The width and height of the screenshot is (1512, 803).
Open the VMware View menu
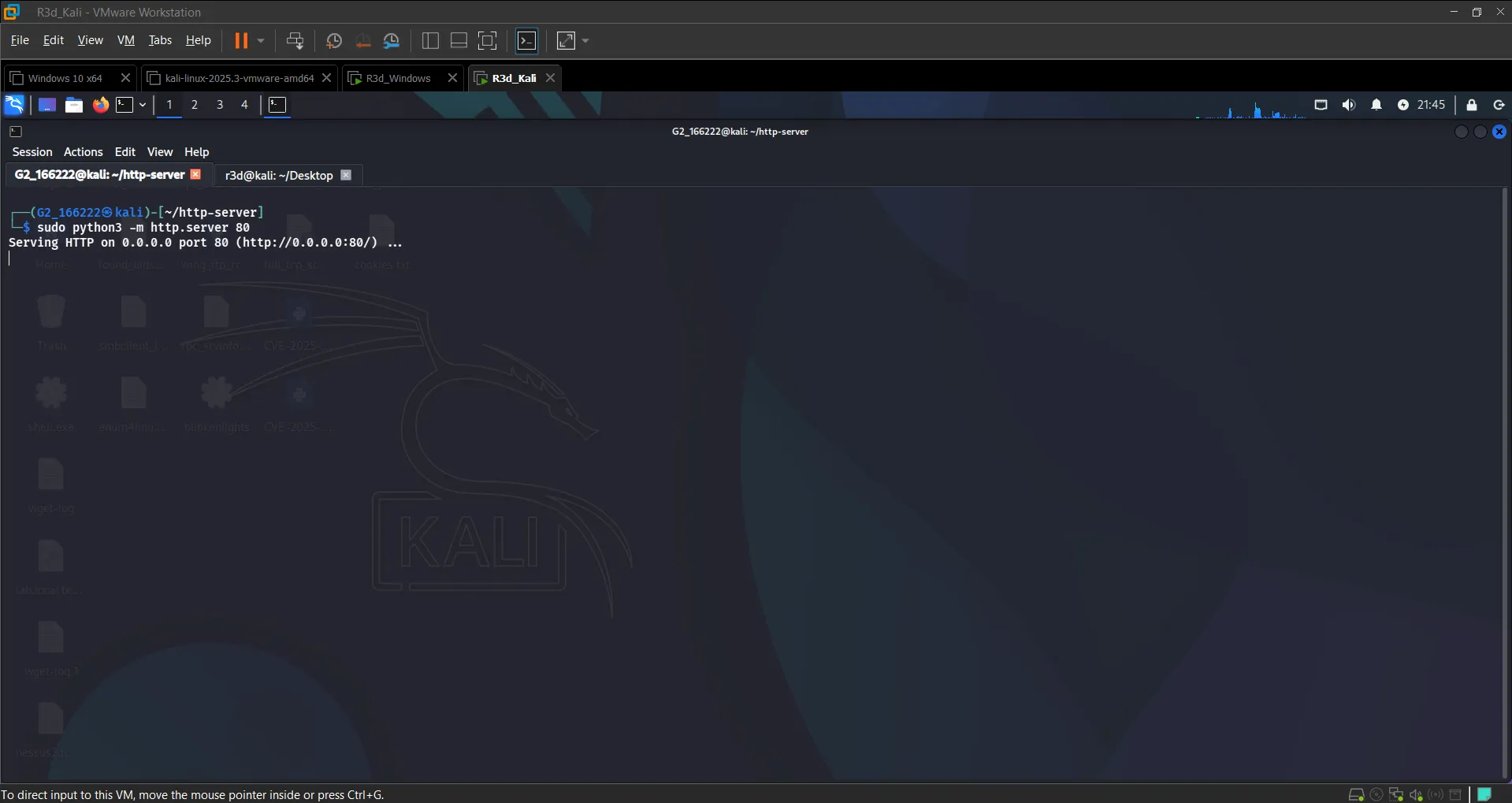90,40
